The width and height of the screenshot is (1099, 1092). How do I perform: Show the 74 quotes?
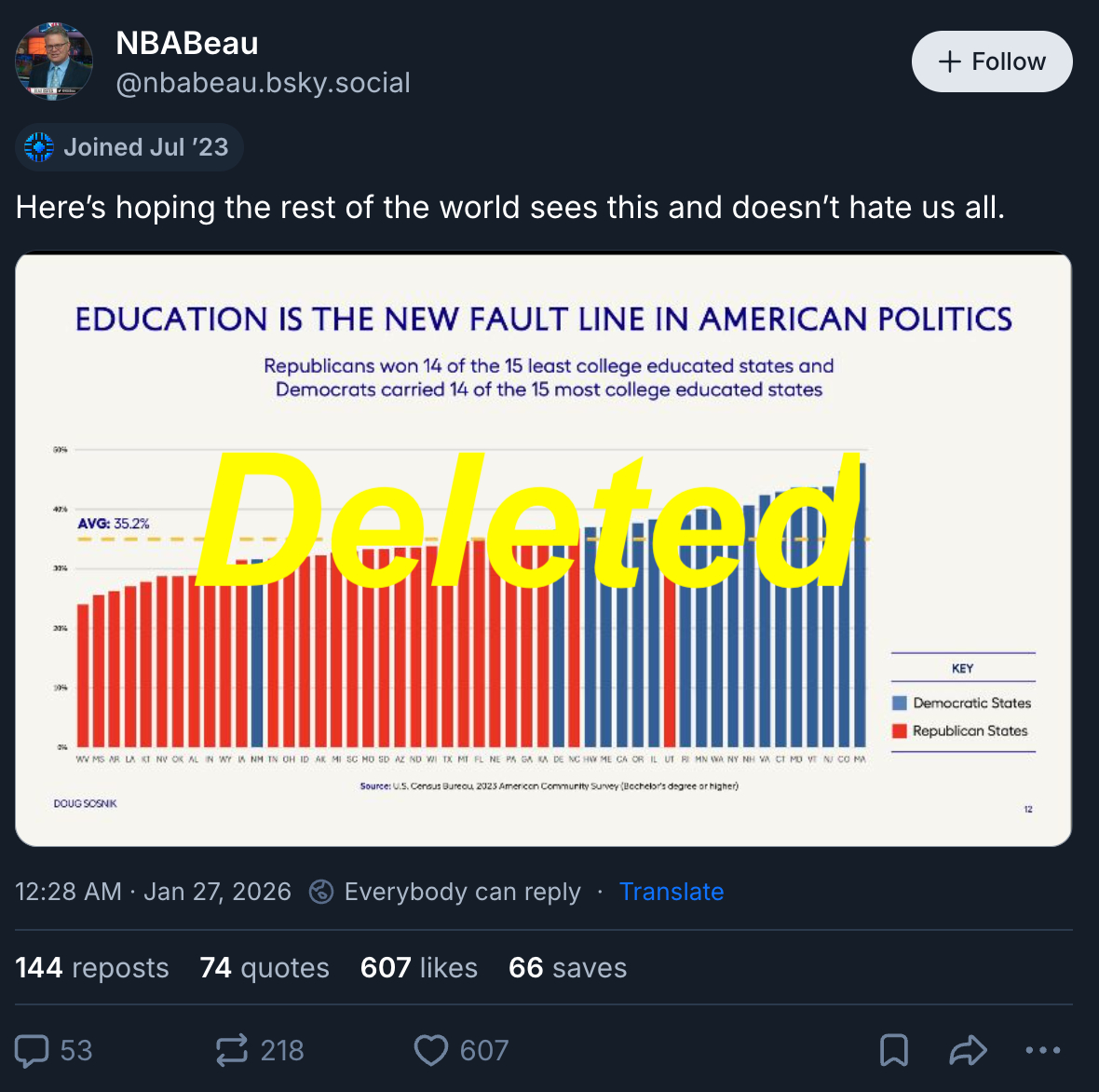(265, 968)
